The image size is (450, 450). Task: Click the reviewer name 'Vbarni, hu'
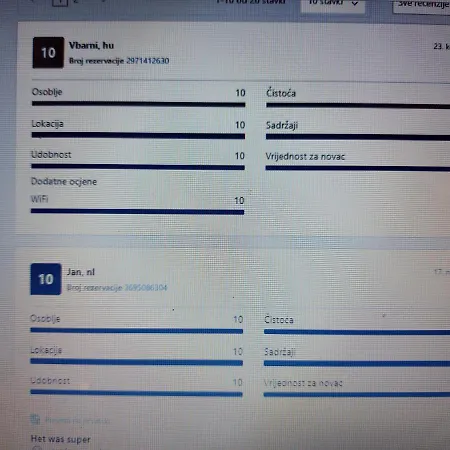(91, 45)
